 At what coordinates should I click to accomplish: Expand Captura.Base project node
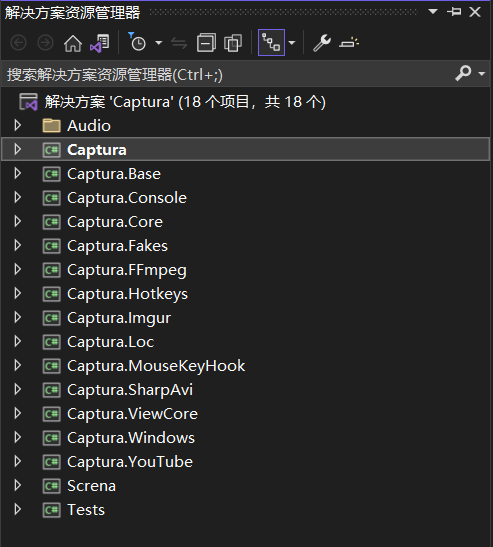17,173
